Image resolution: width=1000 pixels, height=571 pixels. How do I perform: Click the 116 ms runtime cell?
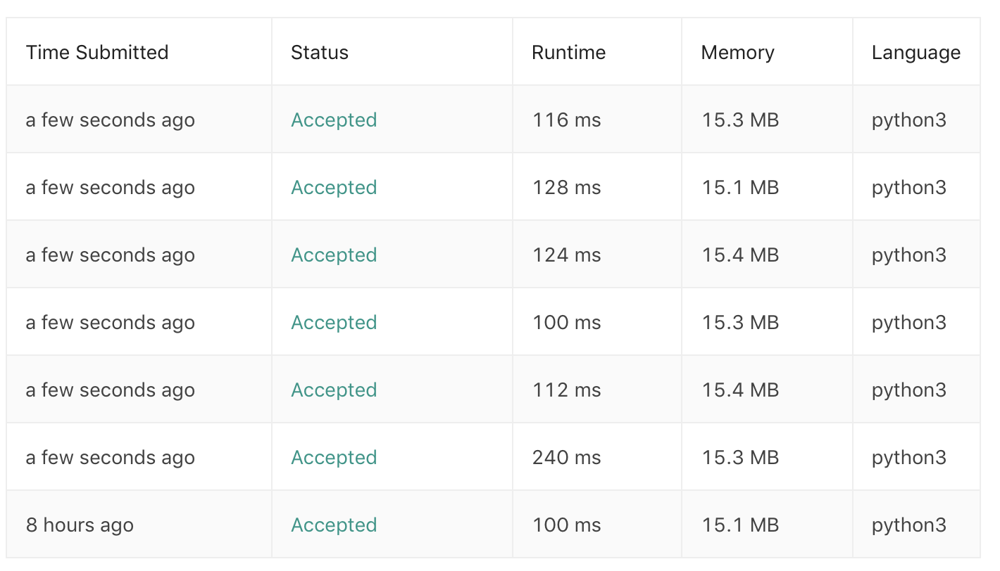[566, 120]
